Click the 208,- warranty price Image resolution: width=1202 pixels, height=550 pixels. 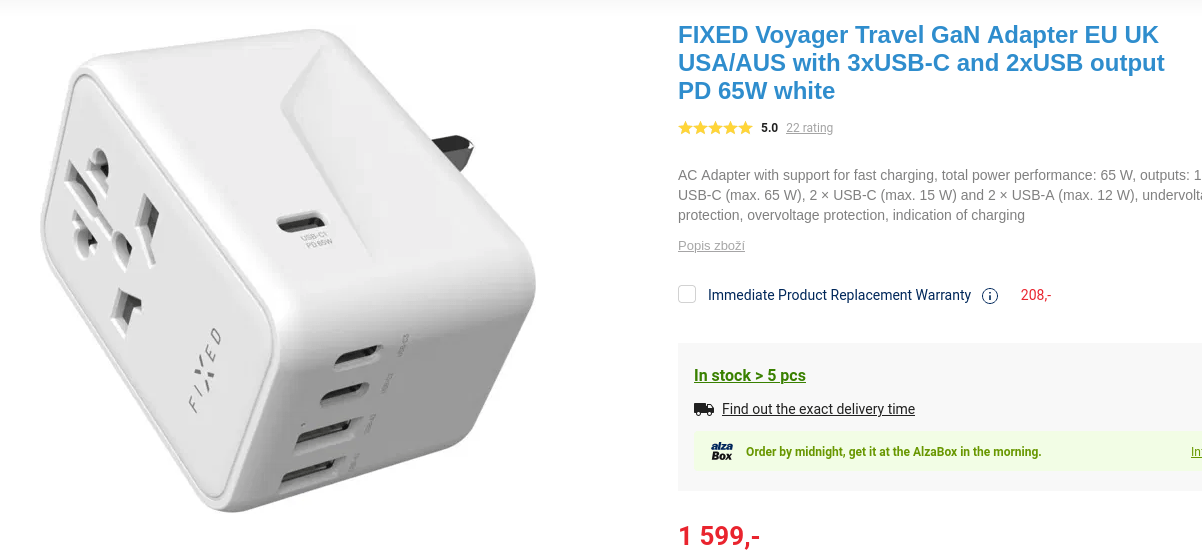click(x=1035, y=295)
